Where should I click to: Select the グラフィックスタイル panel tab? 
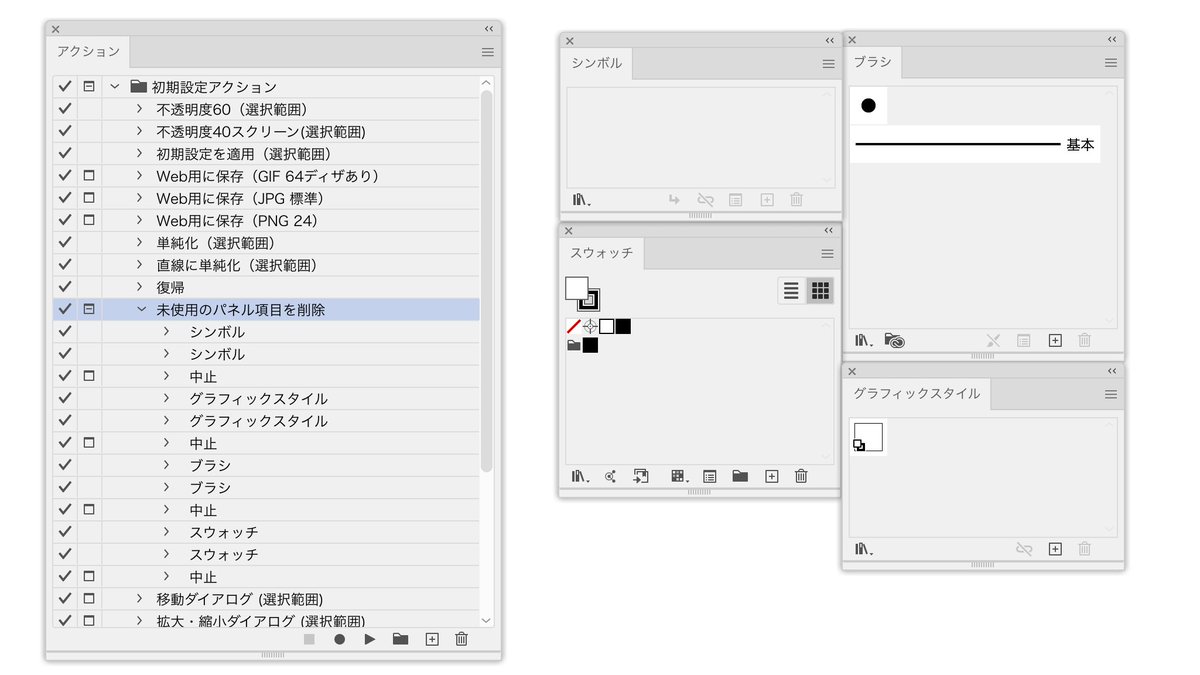point(917,394)
